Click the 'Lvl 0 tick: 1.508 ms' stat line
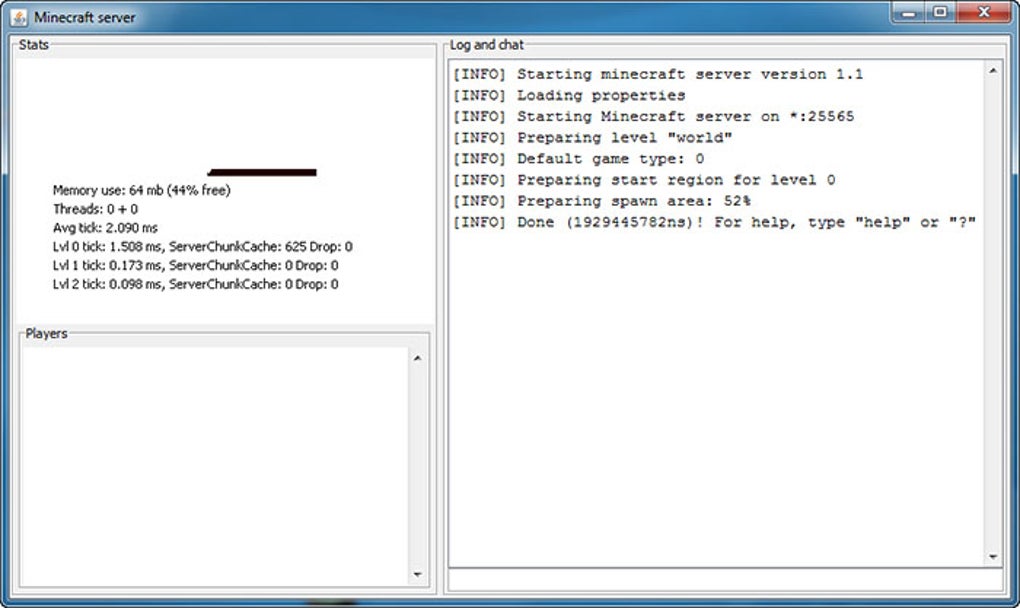Screen dimensions: 1020x608 click(203, 247)
